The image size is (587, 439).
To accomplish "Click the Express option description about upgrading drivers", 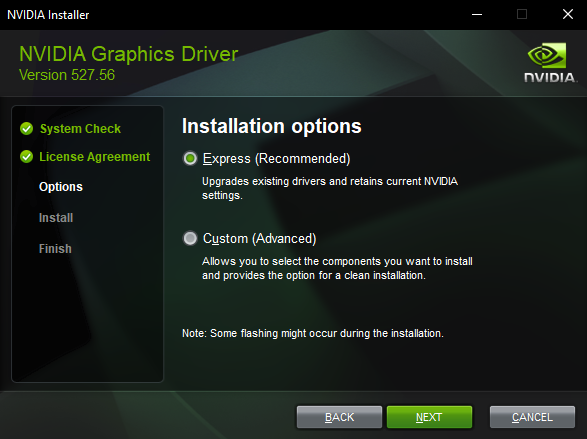I will 330,188.
